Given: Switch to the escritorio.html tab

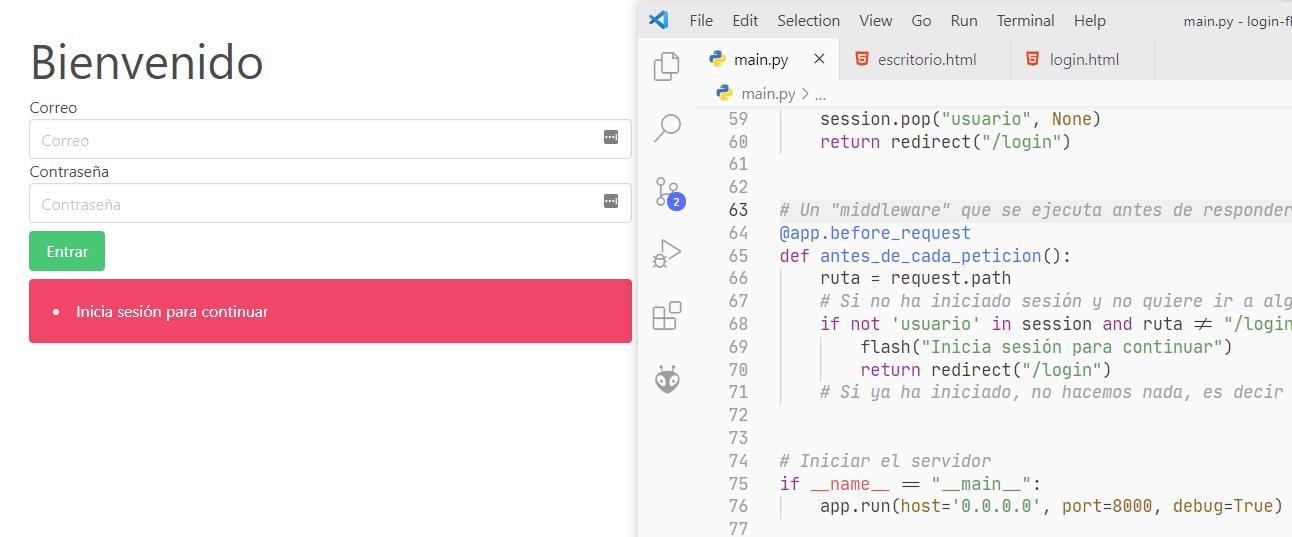Looking at the screenshot, I should click(926, 59).
